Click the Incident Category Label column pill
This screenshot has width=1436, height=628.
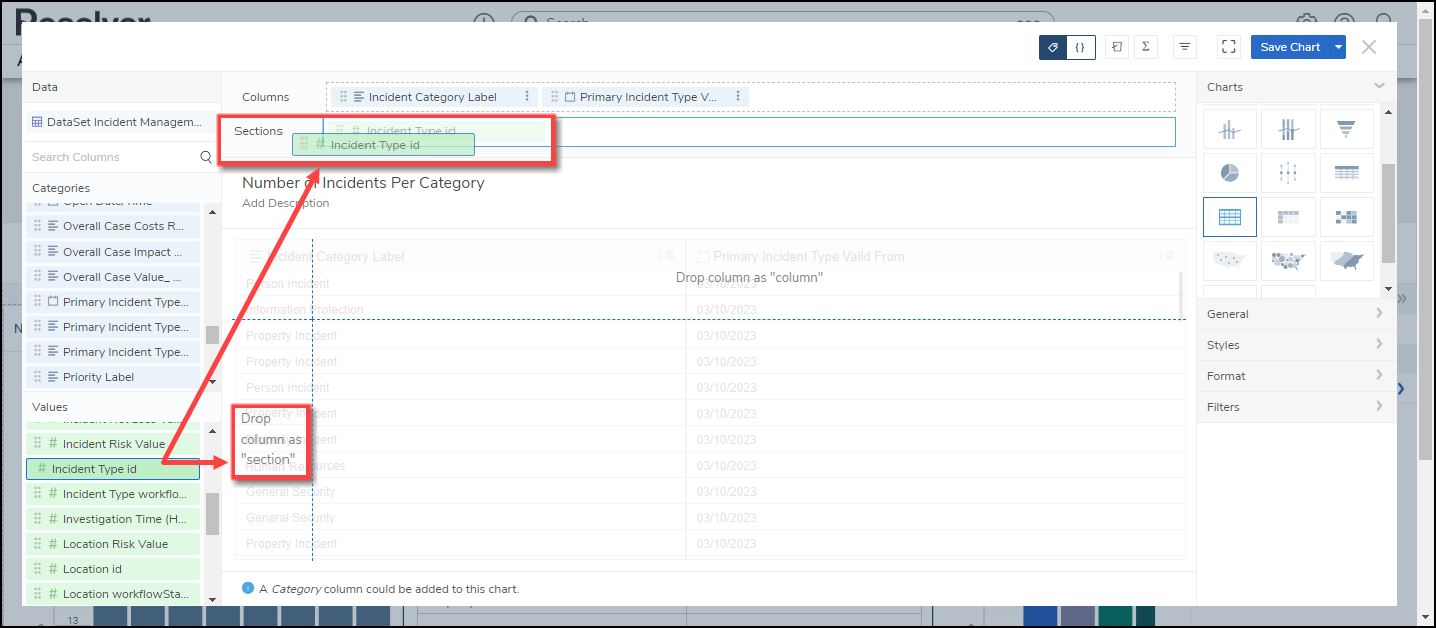click(434, 97)
